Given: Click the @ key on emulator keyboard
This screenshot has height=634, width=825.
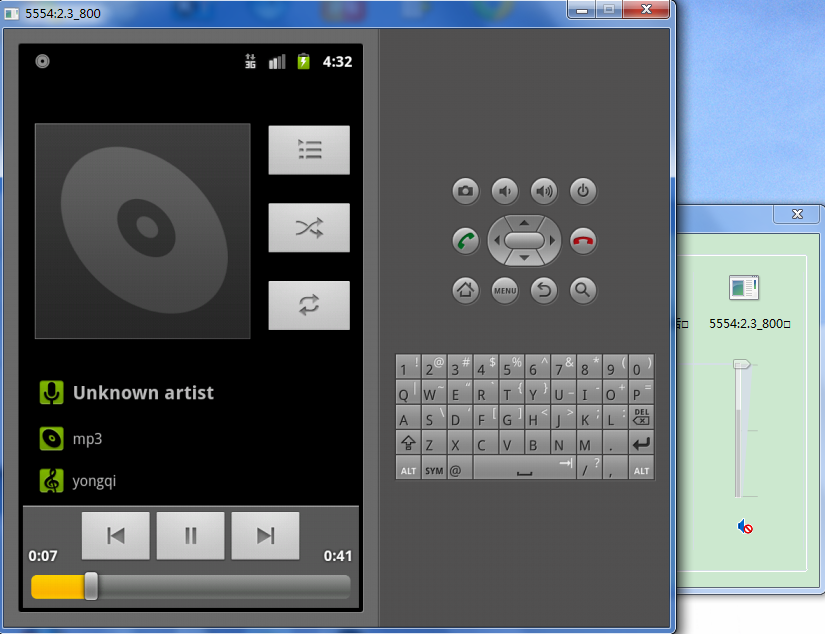Looking at the screenshot, I should [x=459, y=468].
